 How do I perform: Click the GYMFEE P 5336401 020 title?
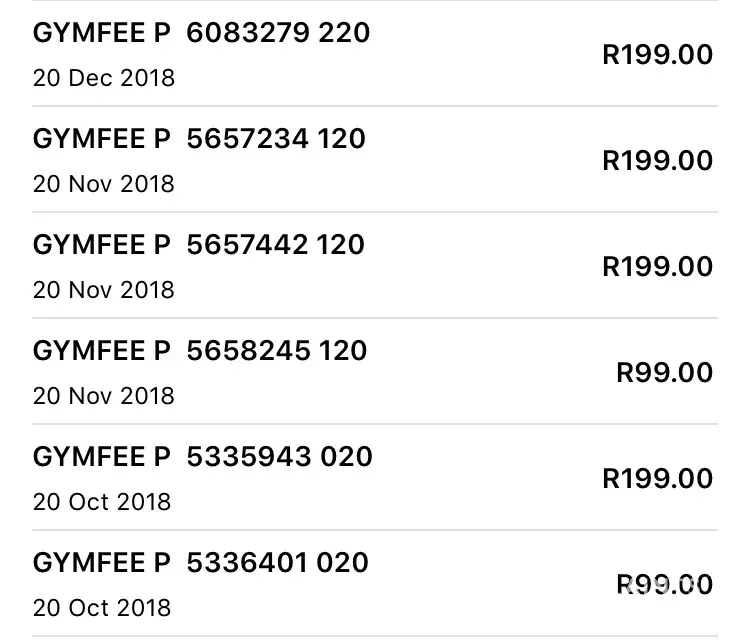[200, 563]
